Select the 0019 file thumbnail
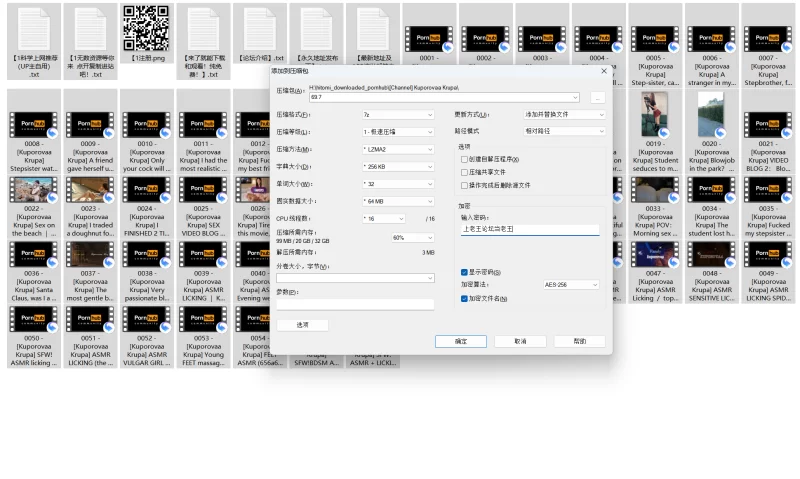This screenshot has width=800, height=479. [x=655, y=114]
